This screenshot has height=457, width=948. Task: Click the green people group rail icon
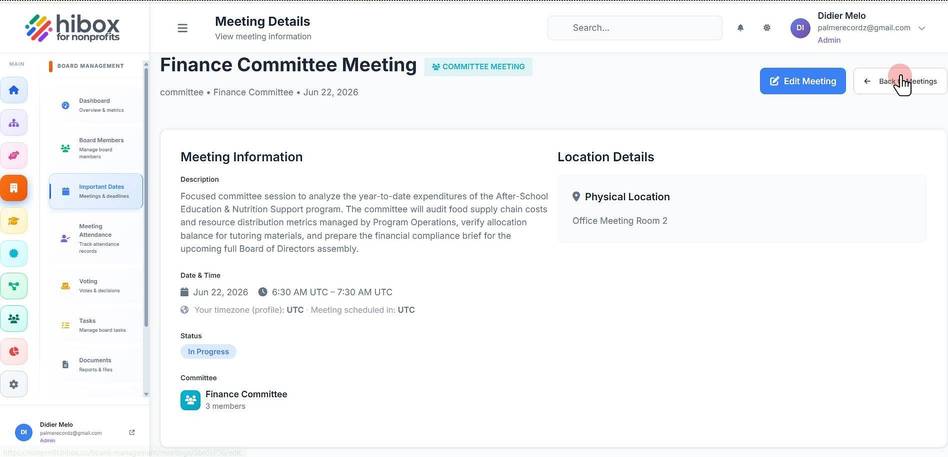coord(14,319)
